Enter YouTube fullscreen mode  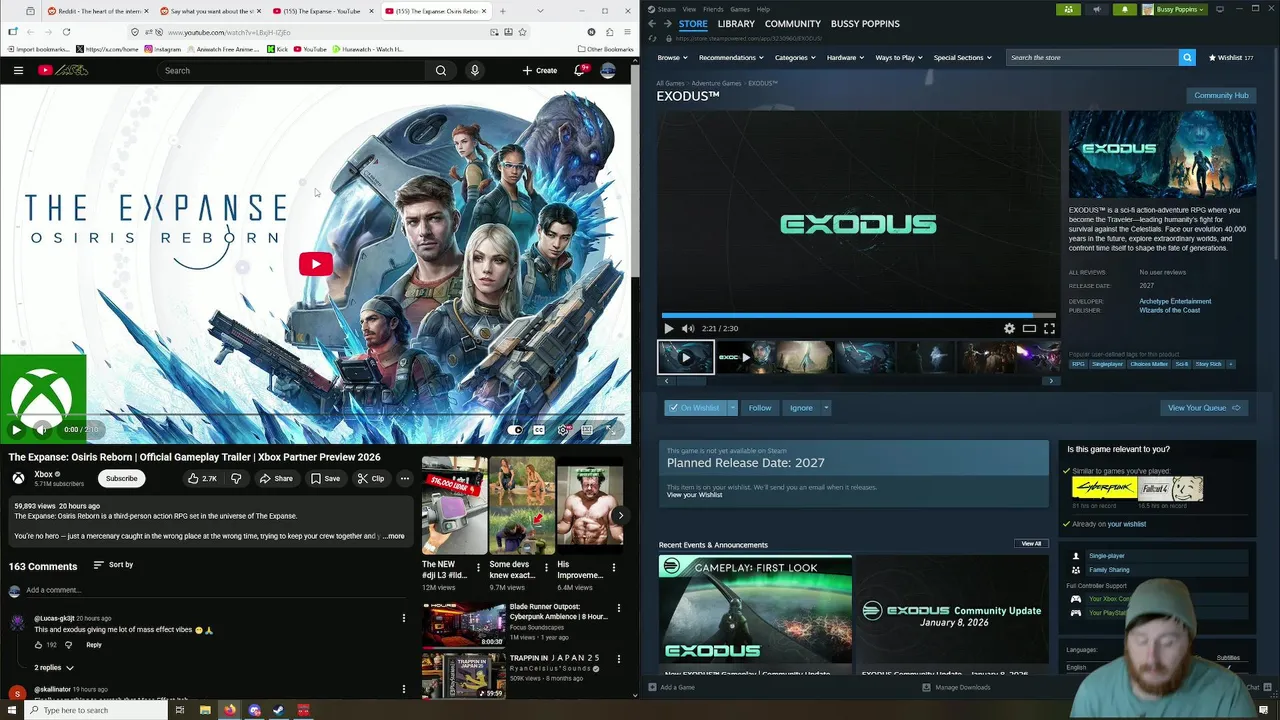(x=611, y=430)
